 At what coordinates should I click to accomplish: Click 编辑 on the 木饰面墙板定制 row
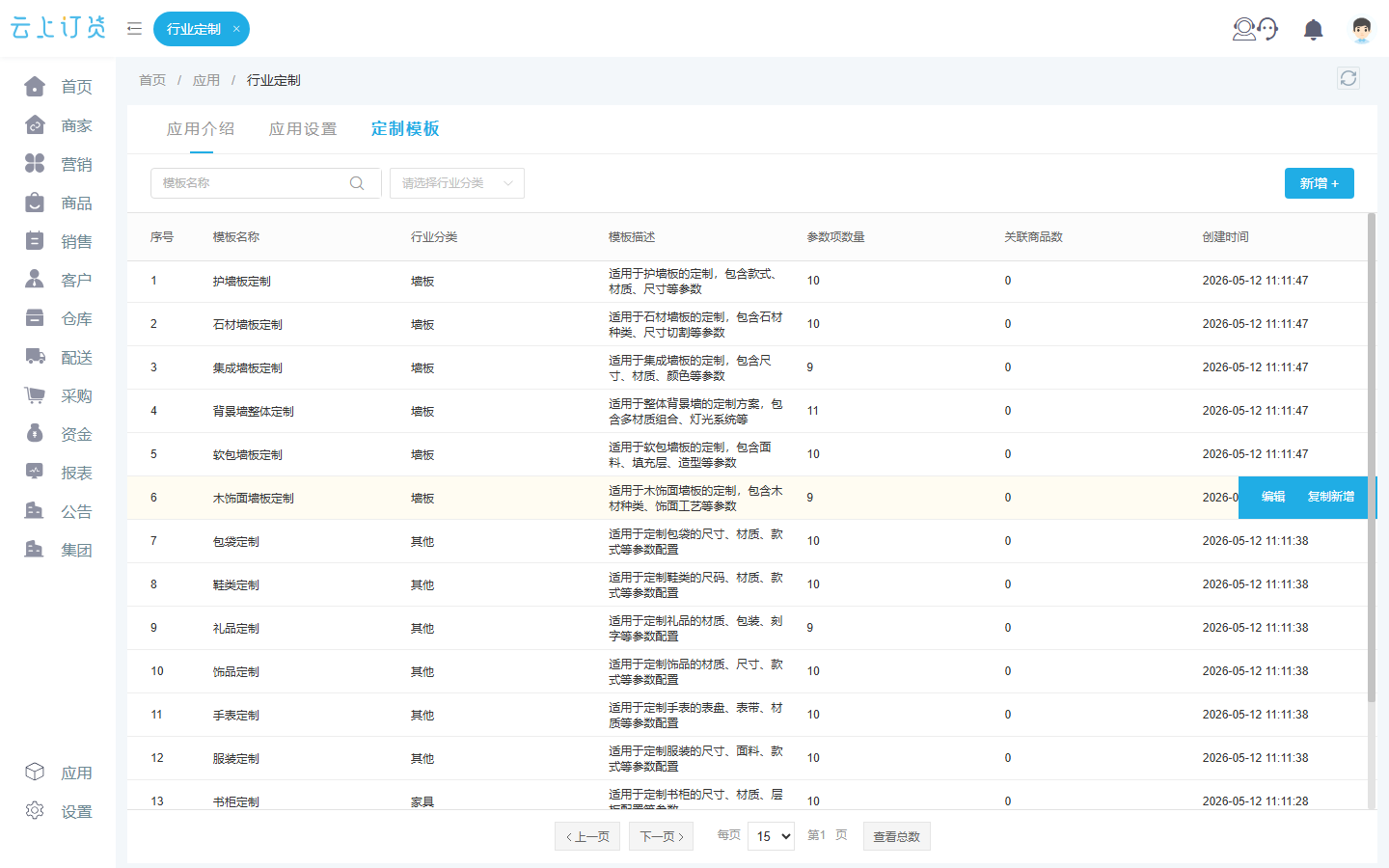(1273, 497)
